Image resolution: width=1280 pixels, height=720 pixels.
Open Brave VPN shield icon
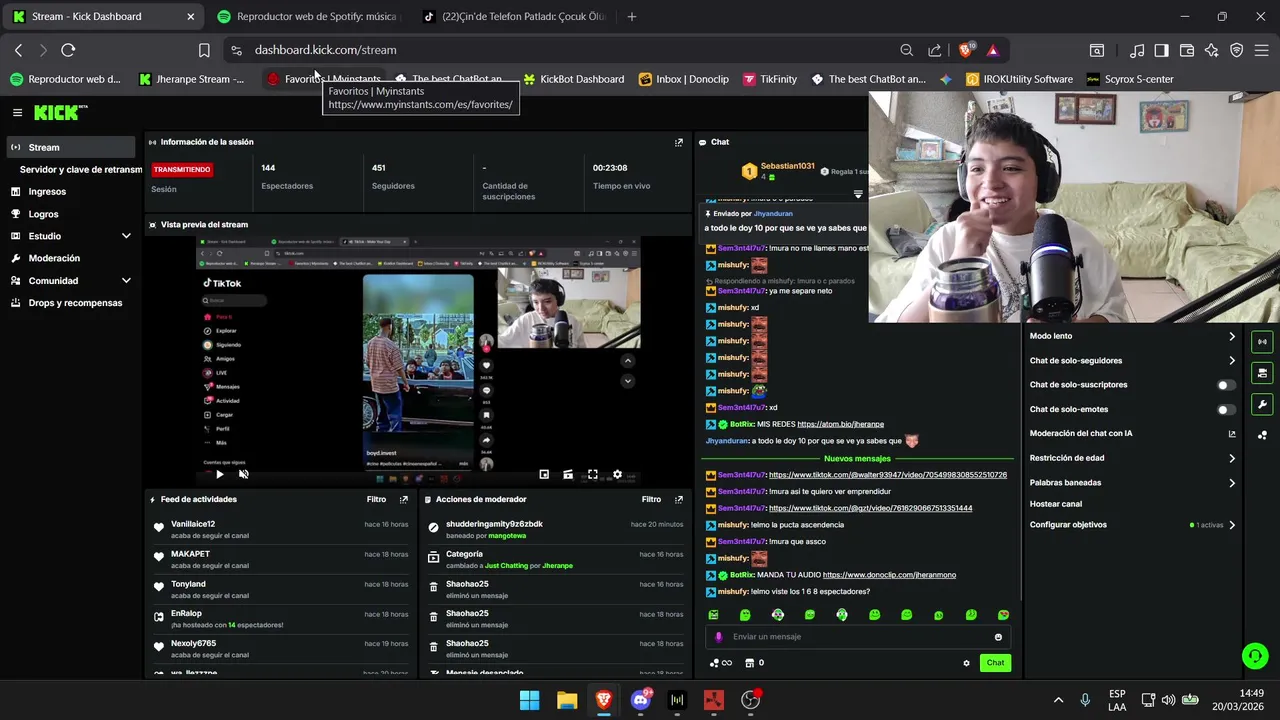pyautogui.click(x=1237, y=50)
